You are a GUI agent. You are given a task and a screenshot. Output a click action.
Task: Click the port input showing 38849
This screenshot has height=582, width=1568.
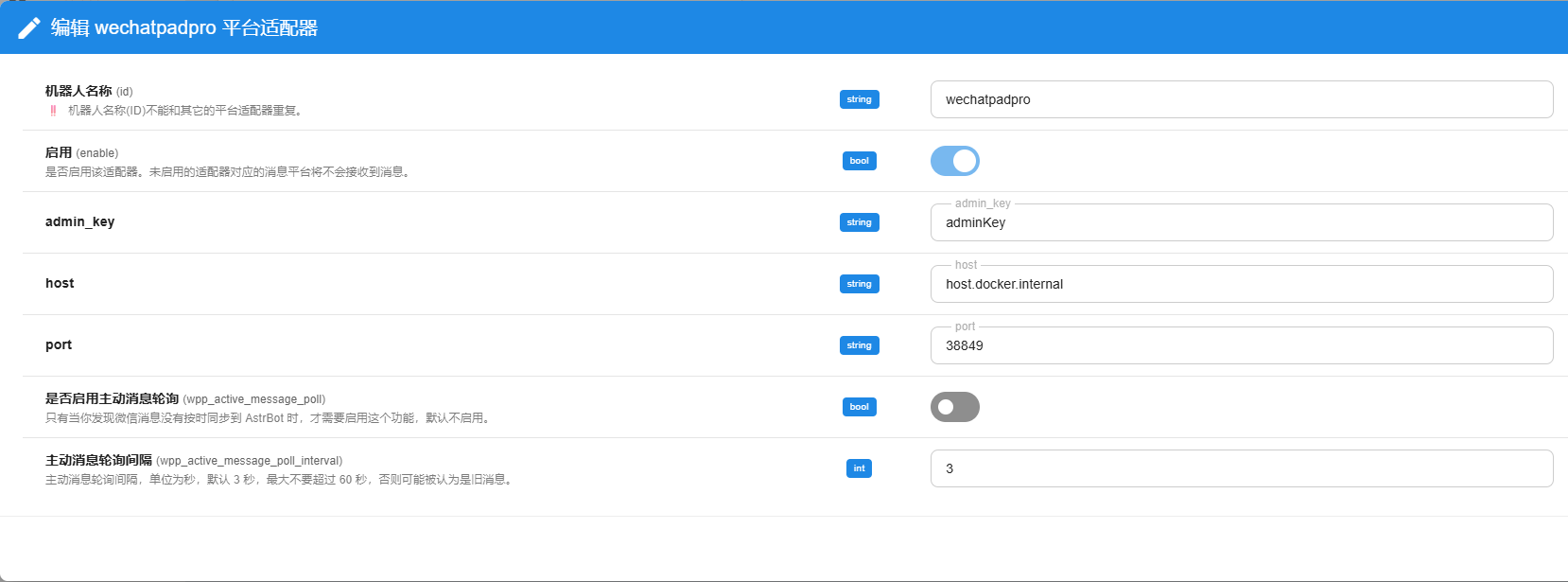coord(1242,345)
